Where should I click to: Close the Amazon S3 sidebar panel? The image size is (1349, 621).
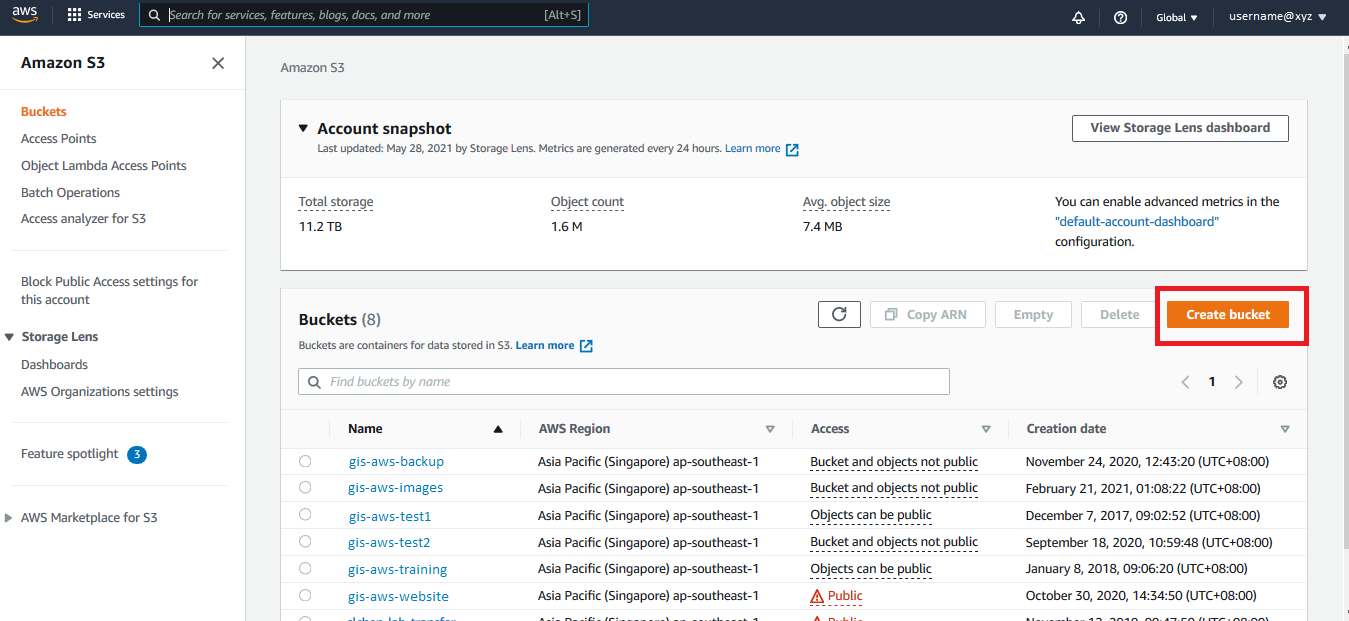click(218, 63)
